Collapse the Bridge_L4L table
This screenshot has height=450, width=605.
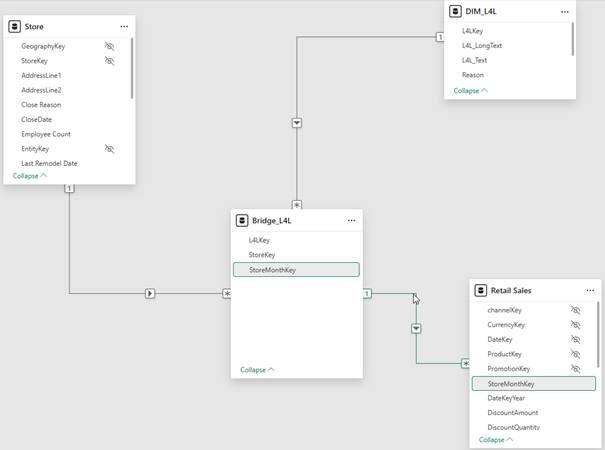click(x=257, y=370)
